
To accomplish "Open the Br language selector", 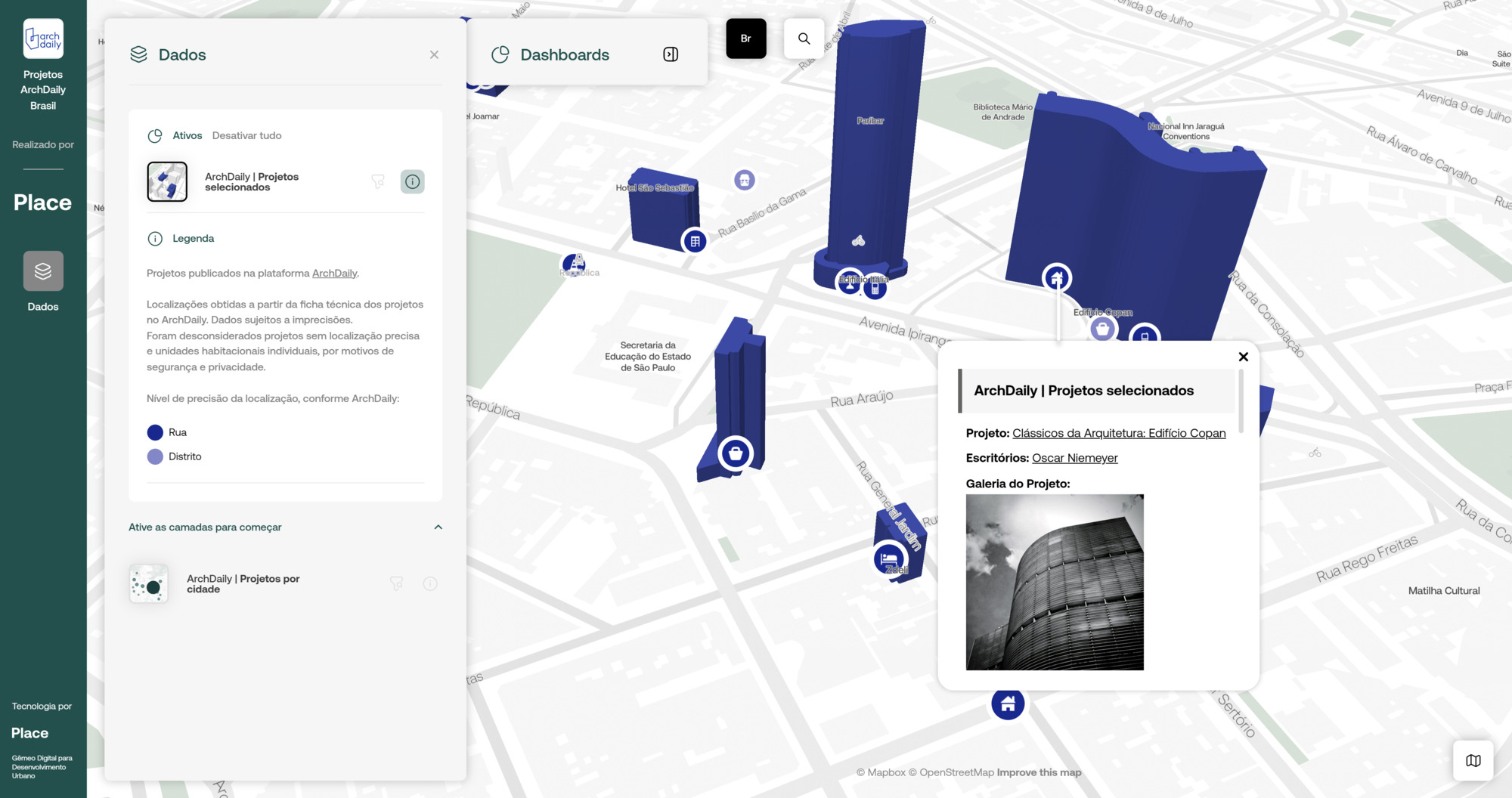I will (746, 38).
